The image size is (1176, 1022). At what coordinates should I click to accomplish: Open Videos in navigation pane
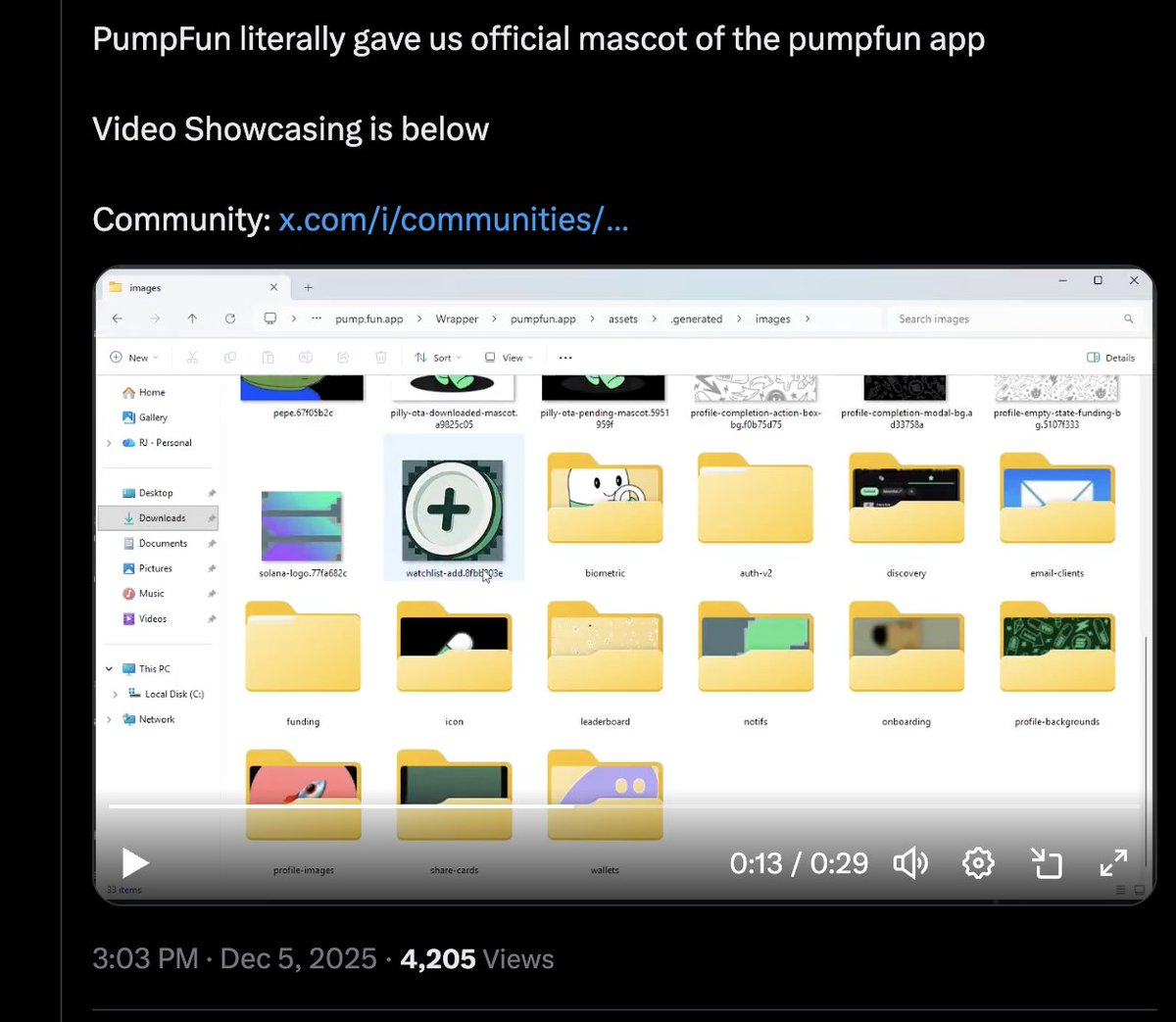tap(144, 619)
